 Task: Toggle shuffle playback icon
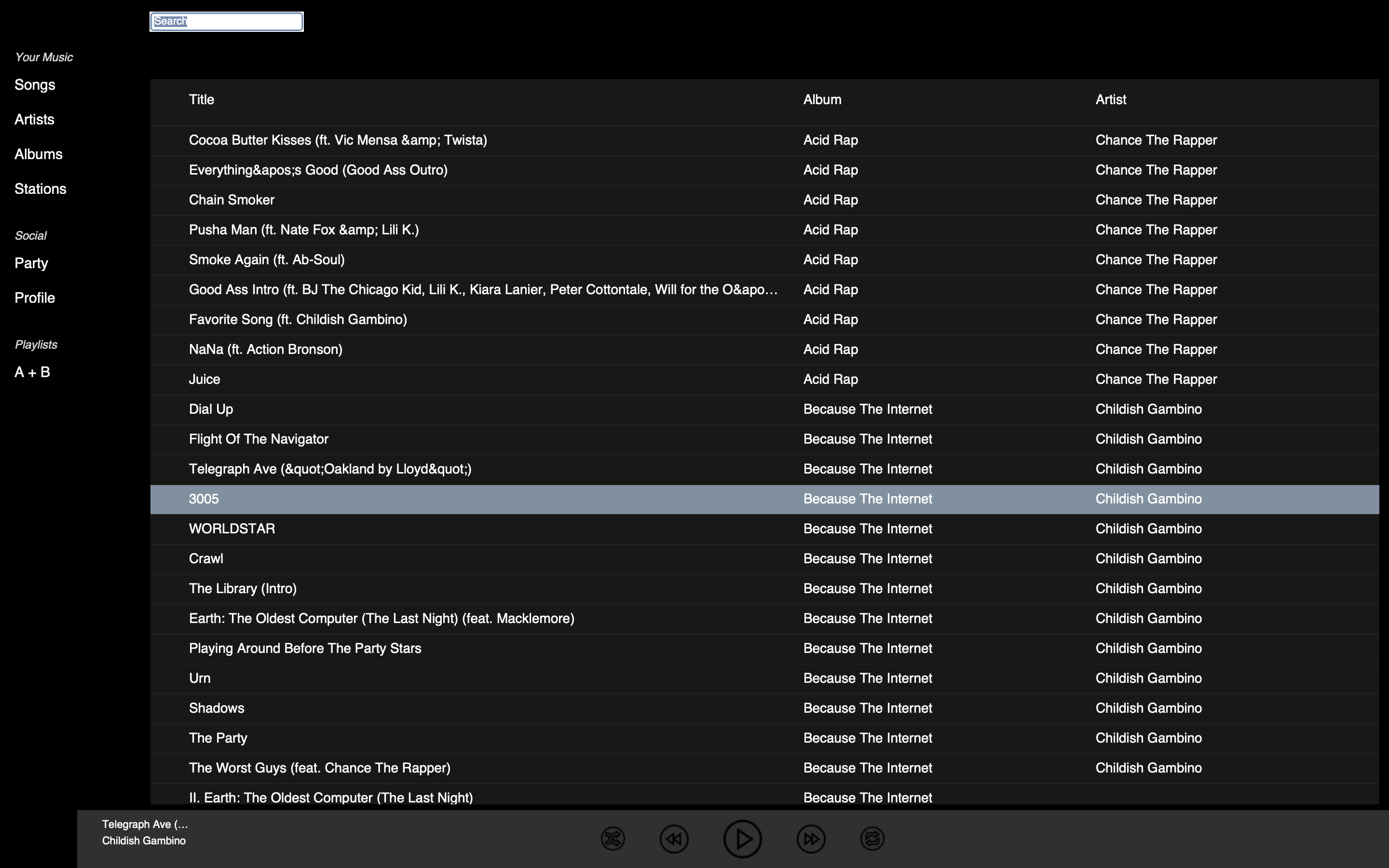[x=613, y=839]
